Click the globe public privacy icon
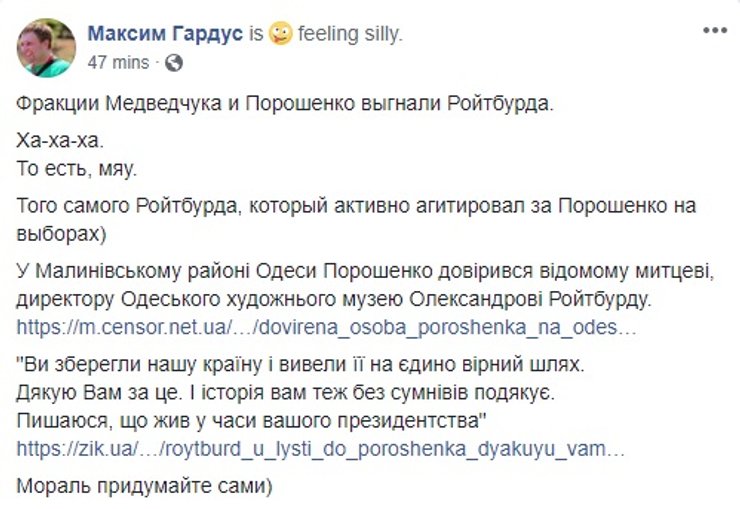This screenshot has width=740, height=509. pyautogui.click(x=172, y=62)
